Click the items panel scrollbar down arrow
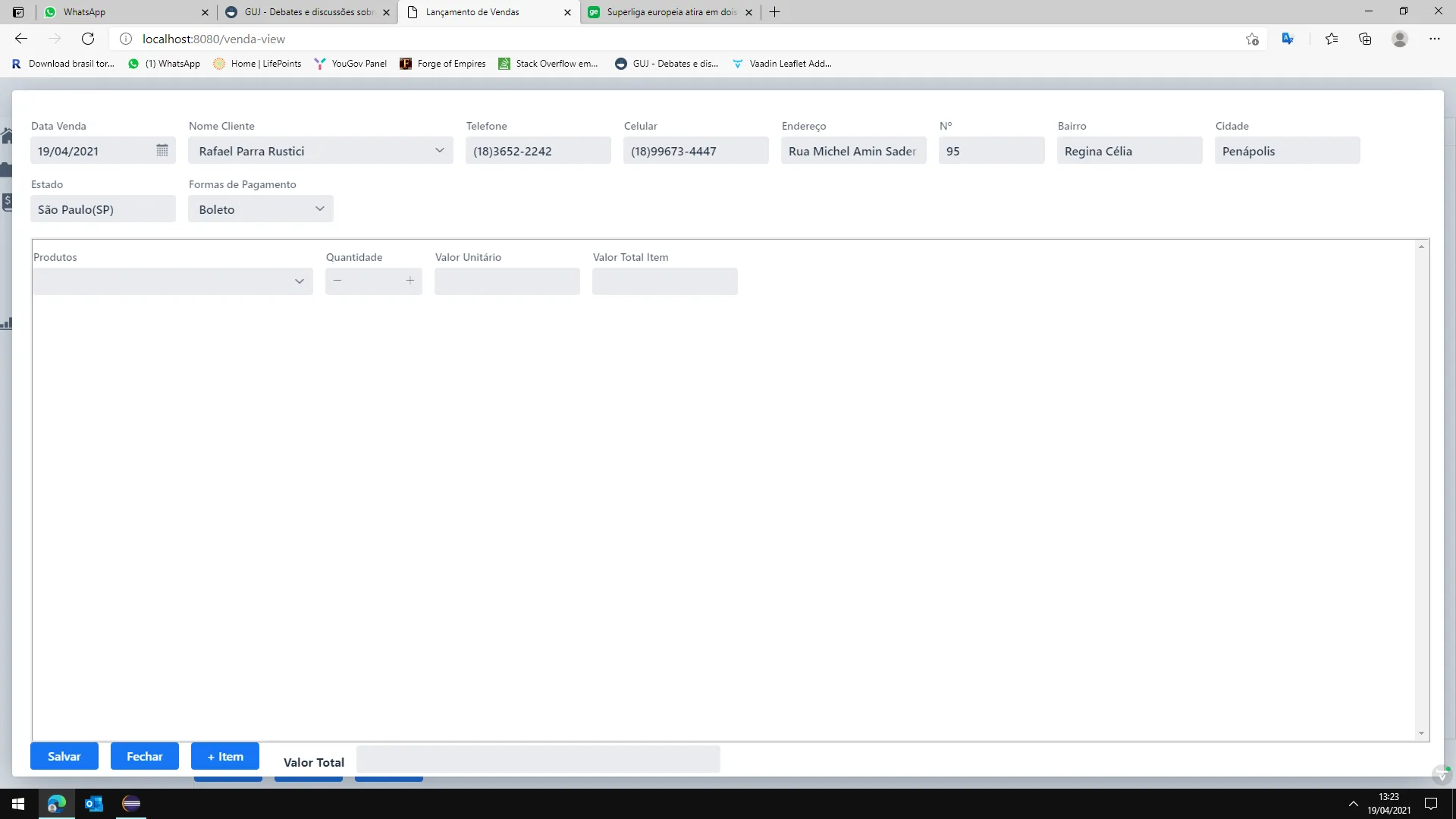This screenshot has height=819, width=1456. pos(1421,733)
